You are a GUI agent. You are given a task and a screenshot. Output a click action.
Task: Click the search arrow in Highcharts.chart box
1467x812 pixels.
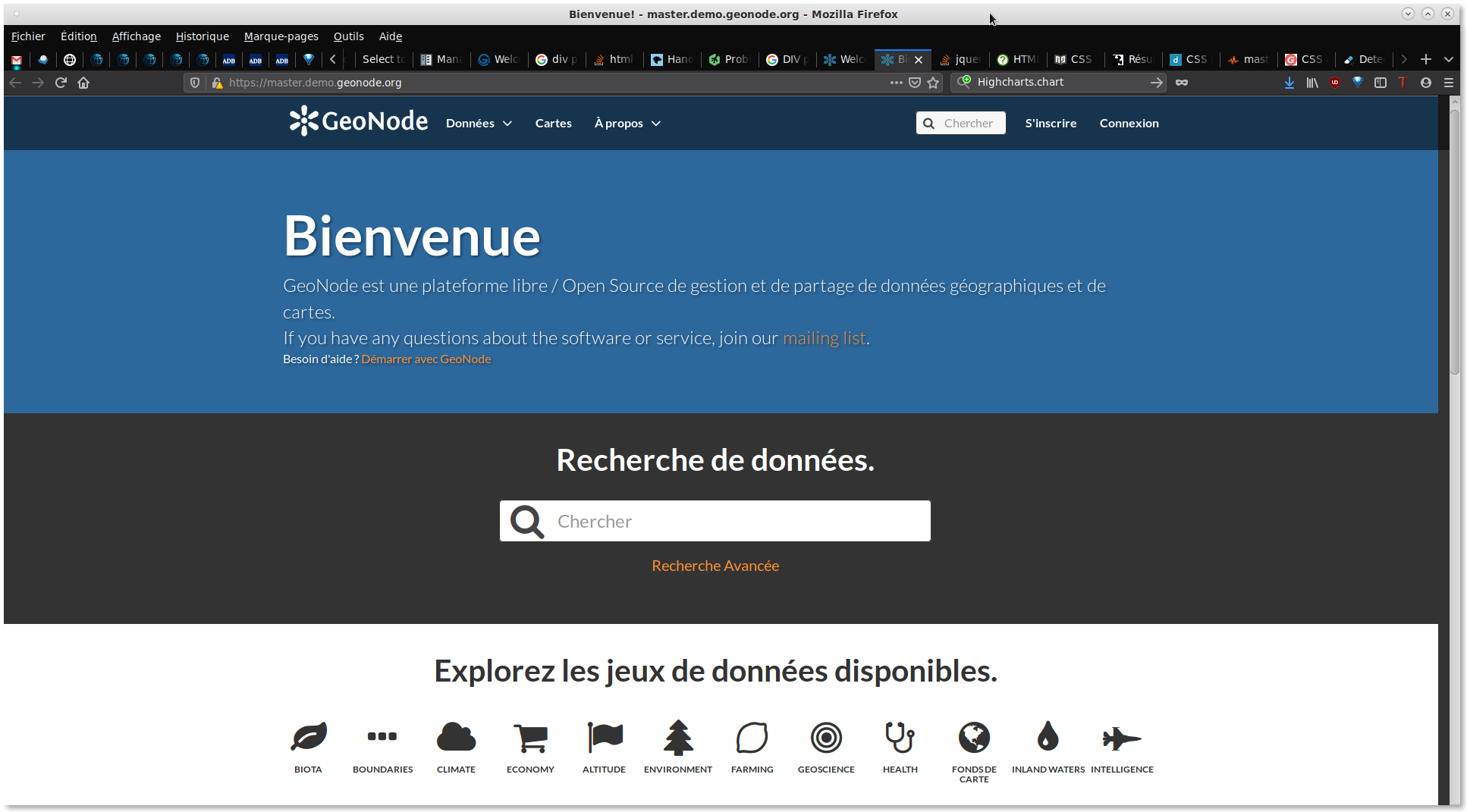[x=1156, y=83]
